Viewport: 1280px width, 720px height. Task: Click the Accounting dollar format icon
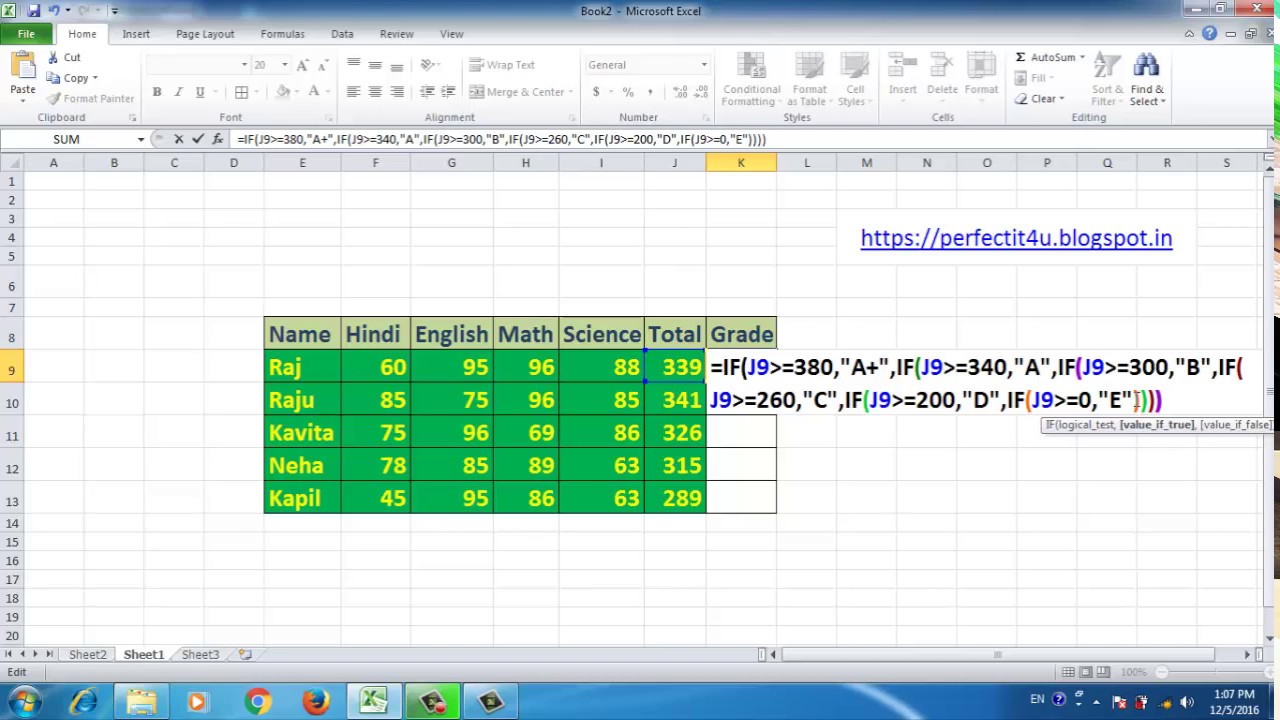[x=596, y=92]
